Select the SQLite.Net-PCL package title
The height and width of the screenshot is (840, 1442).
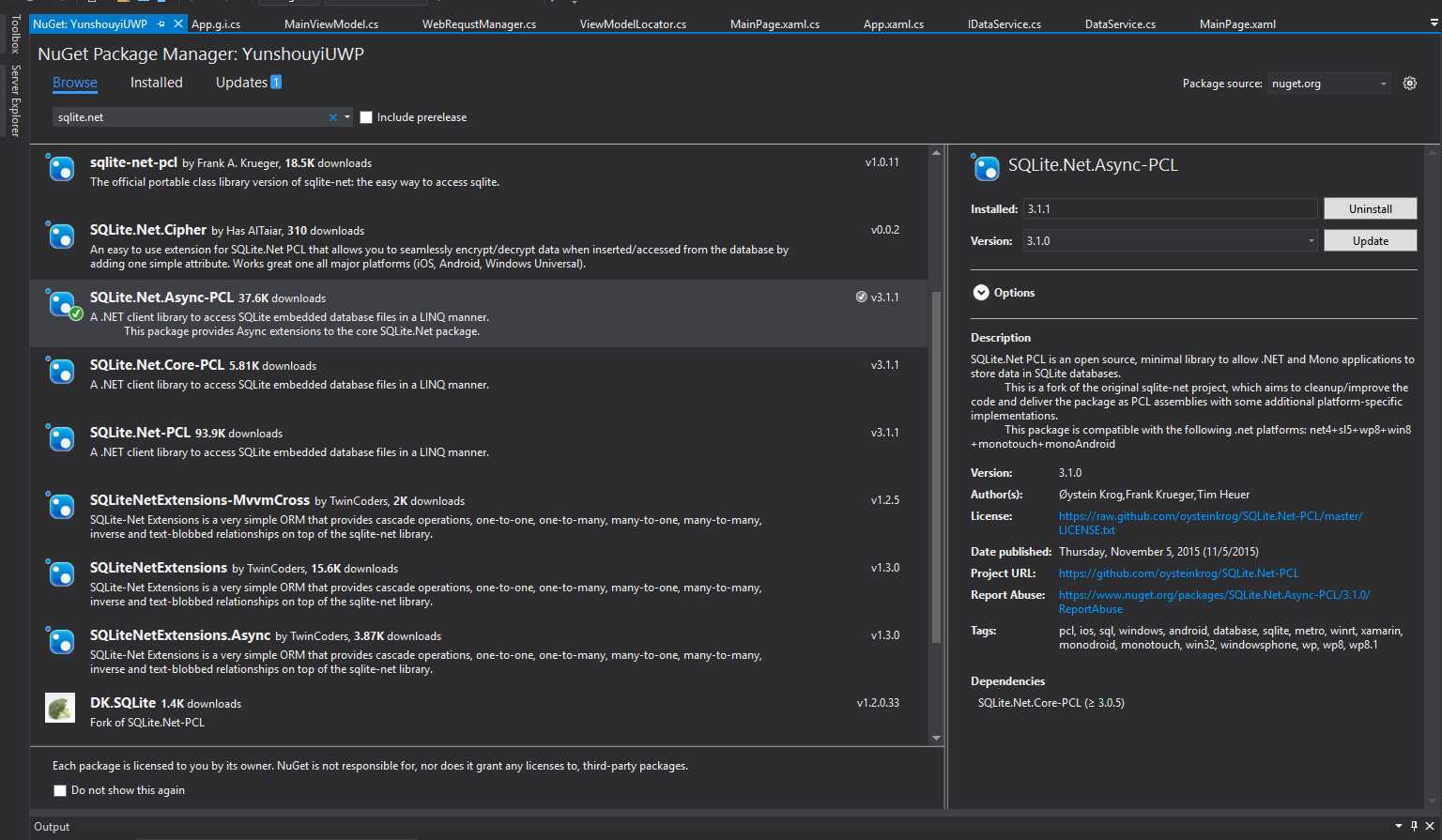[x=140, y=433]
